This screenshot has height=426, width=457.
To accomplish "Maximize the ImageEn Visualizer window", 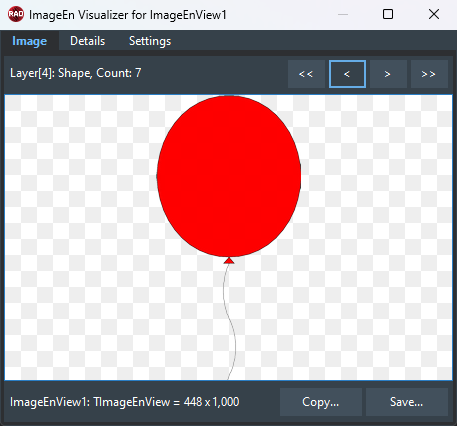I will 388,14.
